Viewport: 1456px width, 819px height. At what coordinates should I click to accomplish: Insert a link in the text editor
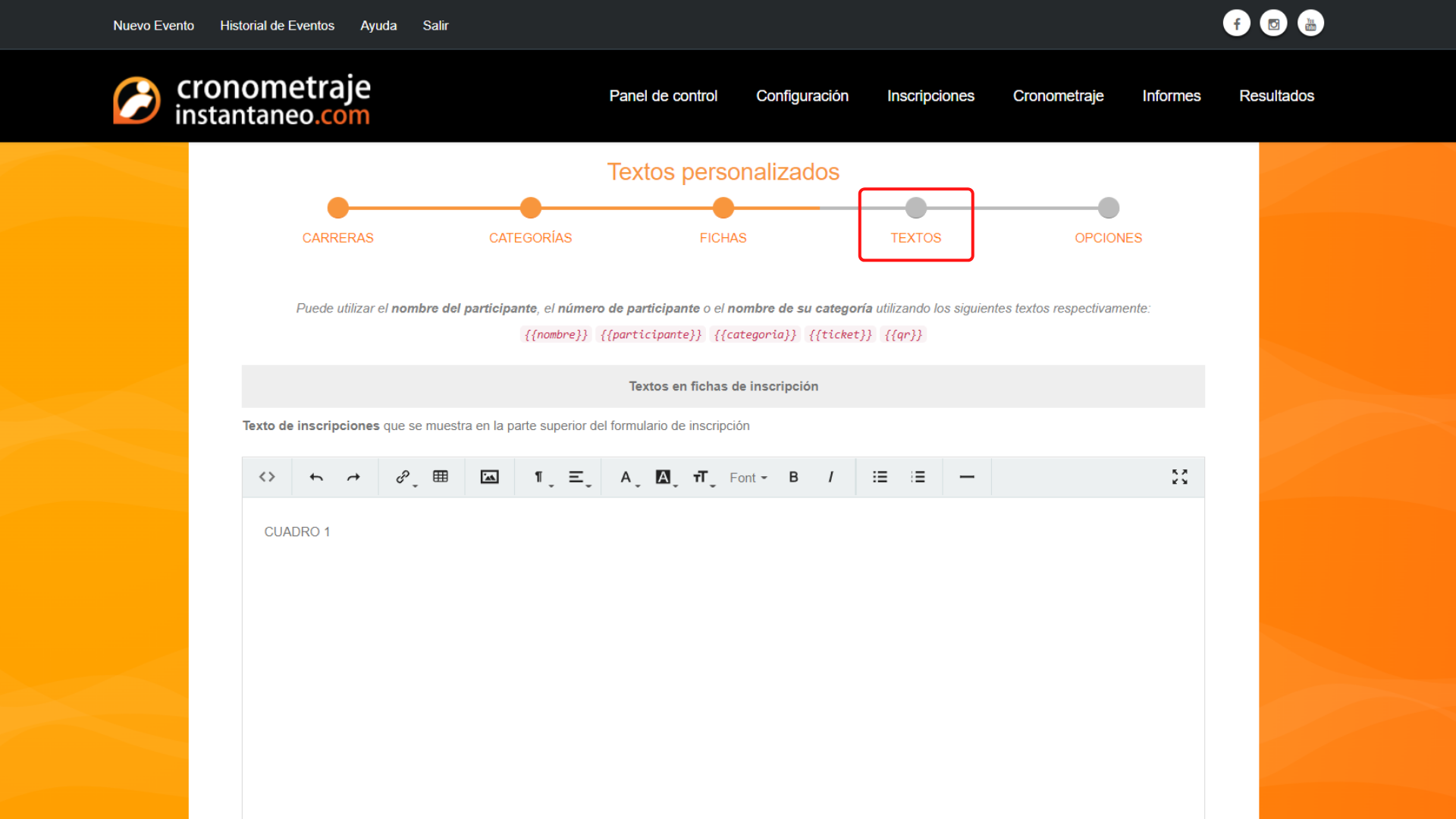[x=402, y=477]
